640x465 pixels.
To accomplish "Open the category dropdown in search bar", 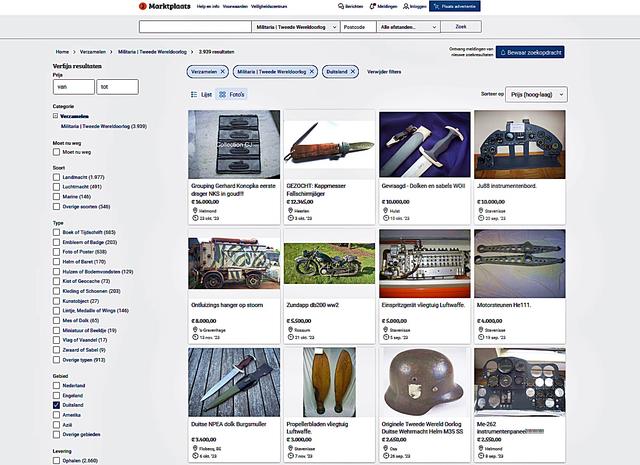I will [292, 28].
